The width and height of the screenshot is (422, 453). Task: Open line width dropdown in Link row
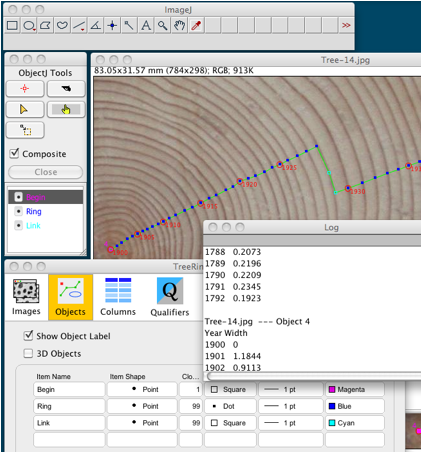pyautogui.click(x=291, y=423)
